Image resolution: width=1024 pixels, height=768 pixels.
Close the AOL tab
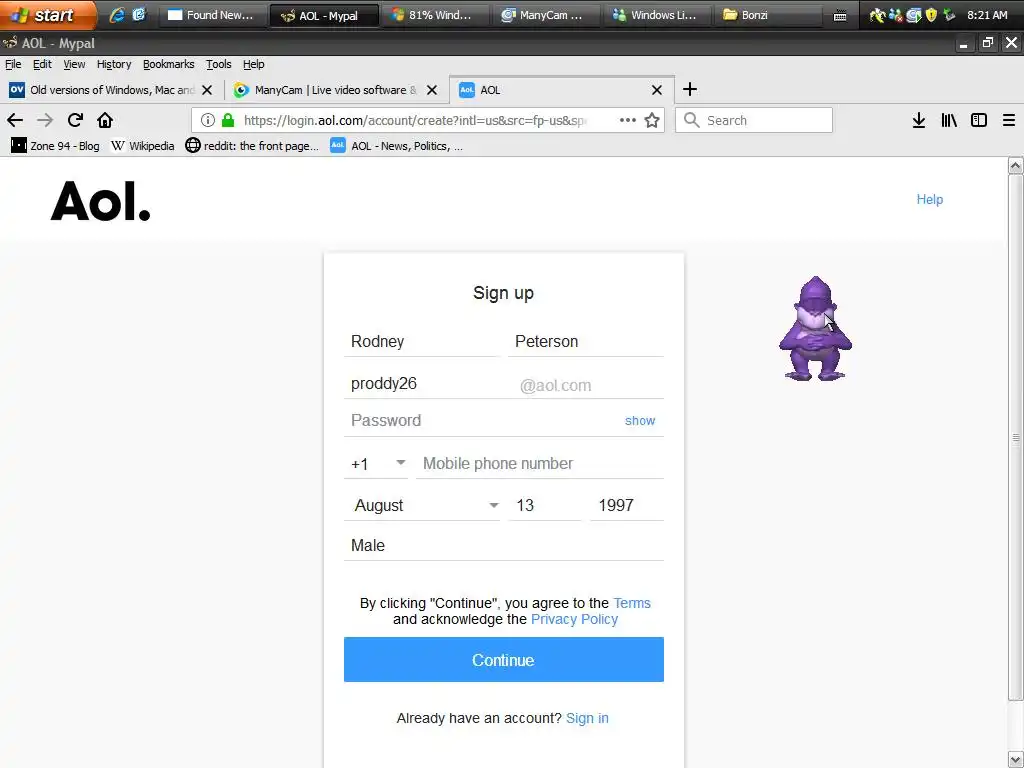click(657, 90)
